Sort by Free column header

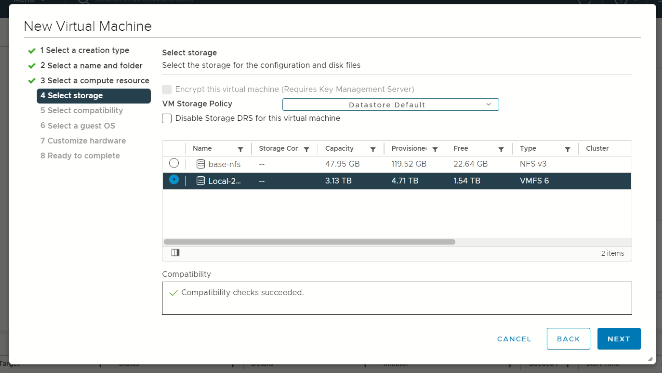[461, 149]
